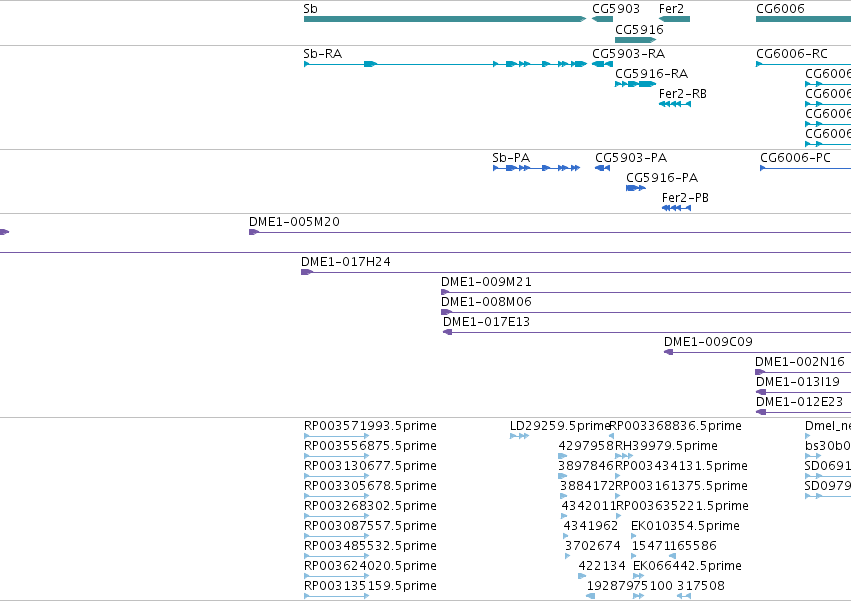Click the RH39979.5prime EST label
Image resolution: width=851 pixels, height=601 pixels.
point(666,445)
